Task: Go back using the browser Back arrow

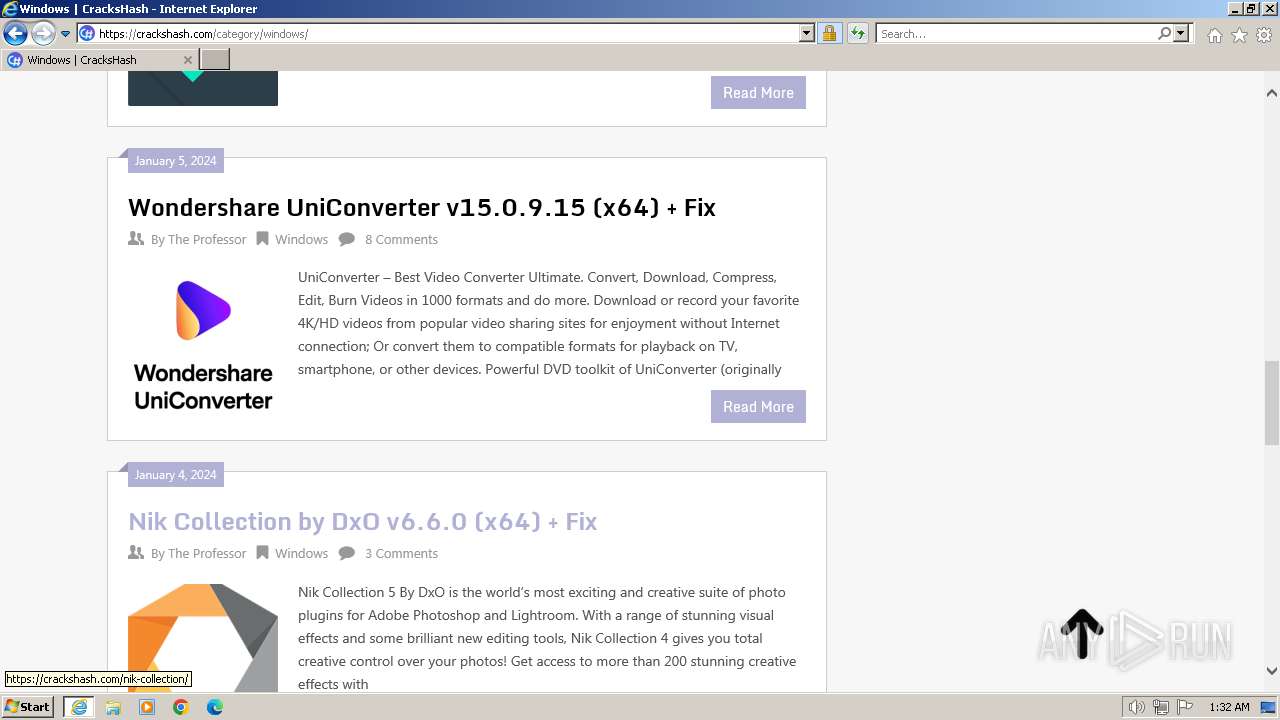Action: point(15,34)
